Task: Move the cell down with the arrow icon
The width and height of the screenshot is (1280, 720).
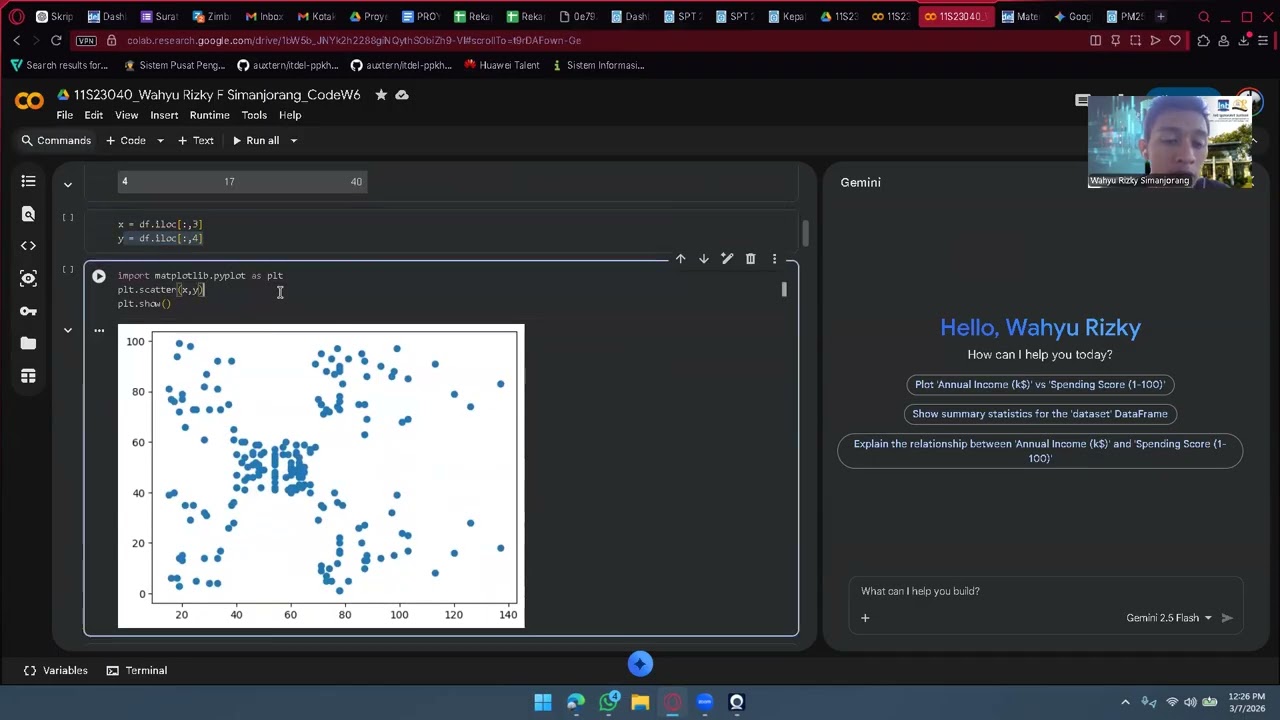Action: [703, 259]
